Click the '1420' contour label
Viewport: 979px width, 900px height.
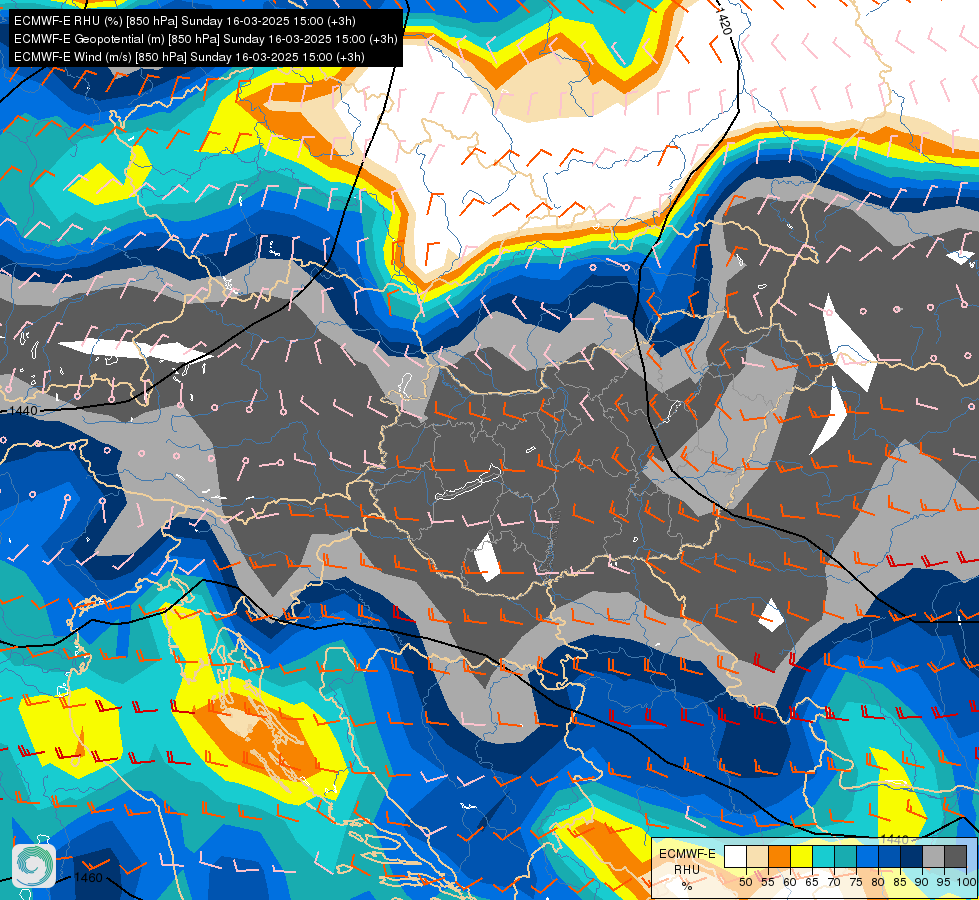pos(723,21)
